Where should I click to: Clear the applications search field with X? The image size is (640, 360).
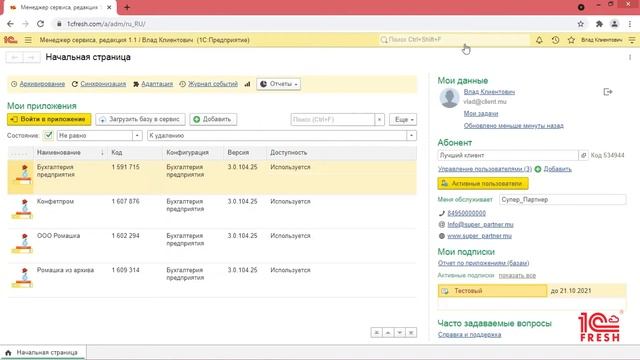click(379, 120)
